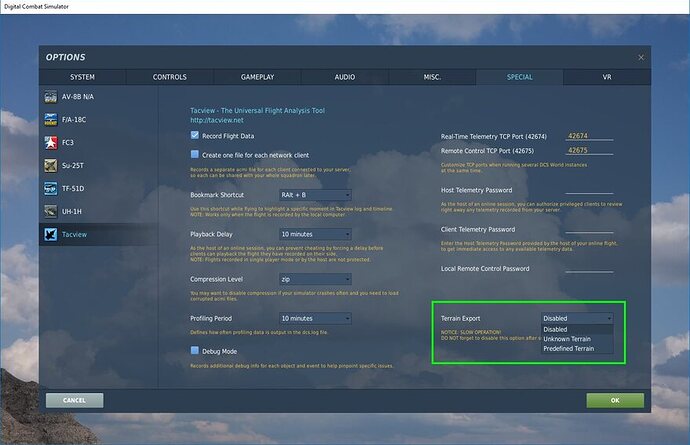690x445 pixels.
Task: Switch to the SYSTEM tab
Action: 82,77
